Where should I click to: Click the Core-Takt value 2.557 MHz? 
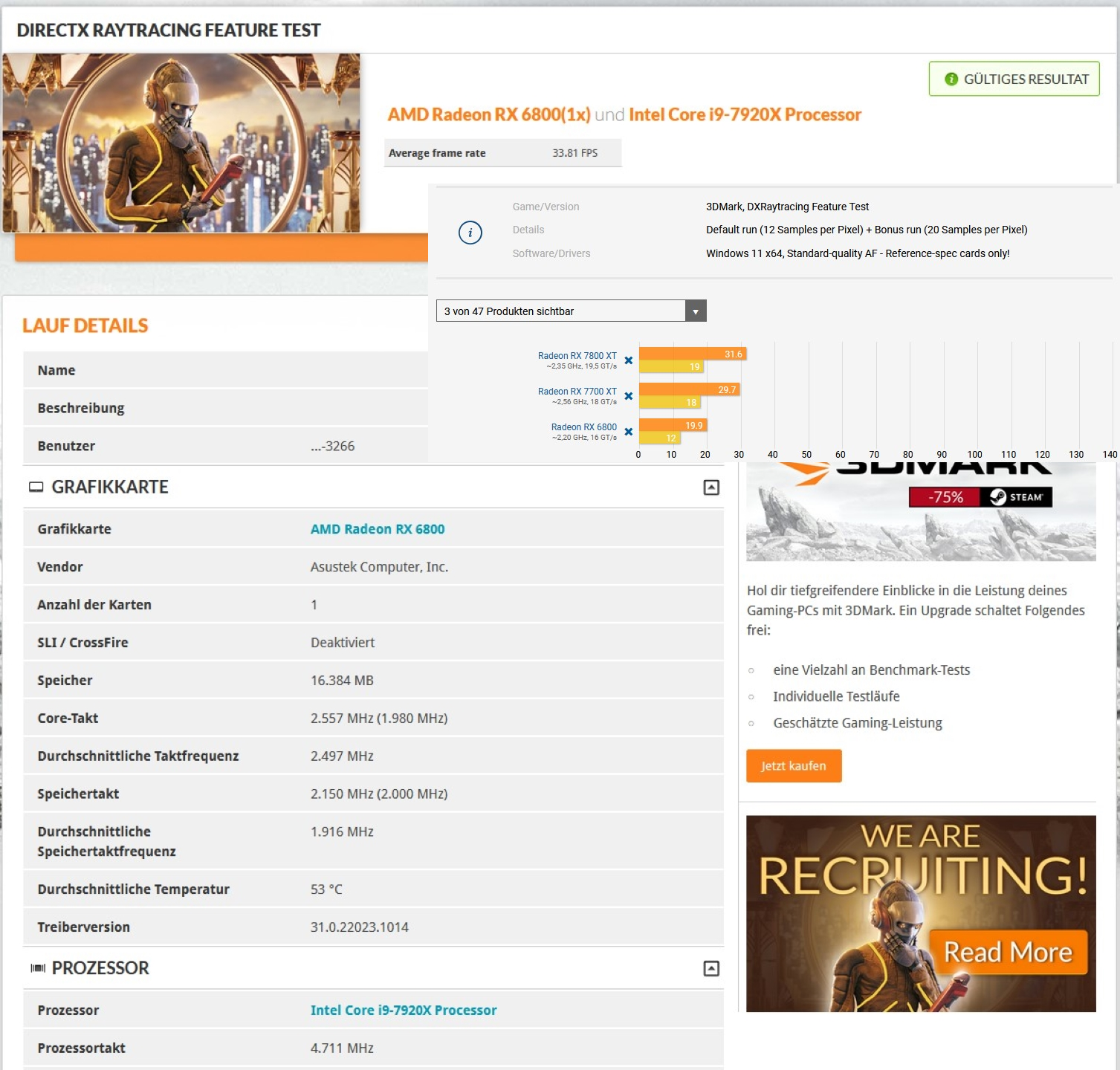click(379, 719)
